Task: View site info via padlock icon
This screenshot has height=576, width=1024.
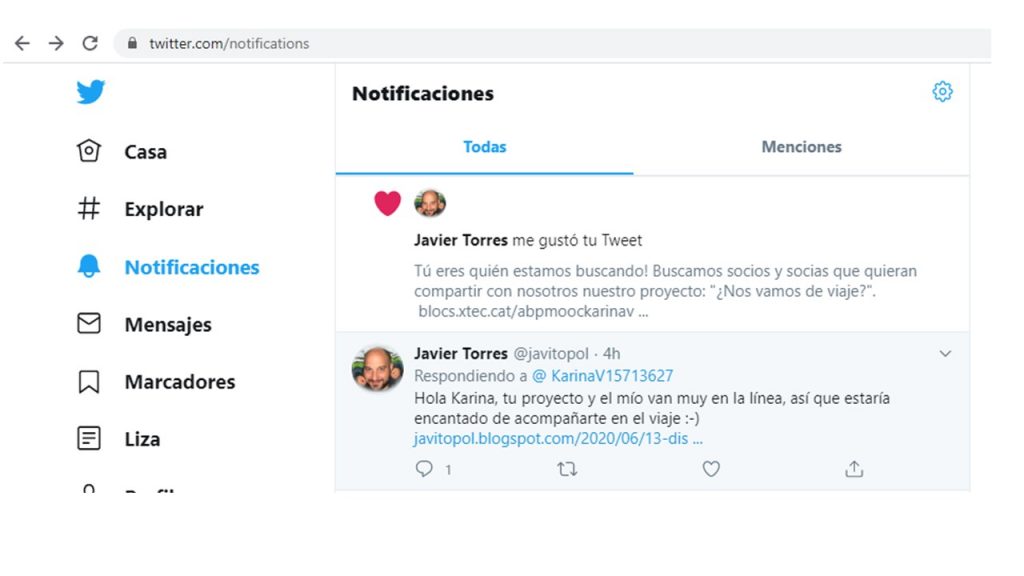Action: tap(131, 44)
